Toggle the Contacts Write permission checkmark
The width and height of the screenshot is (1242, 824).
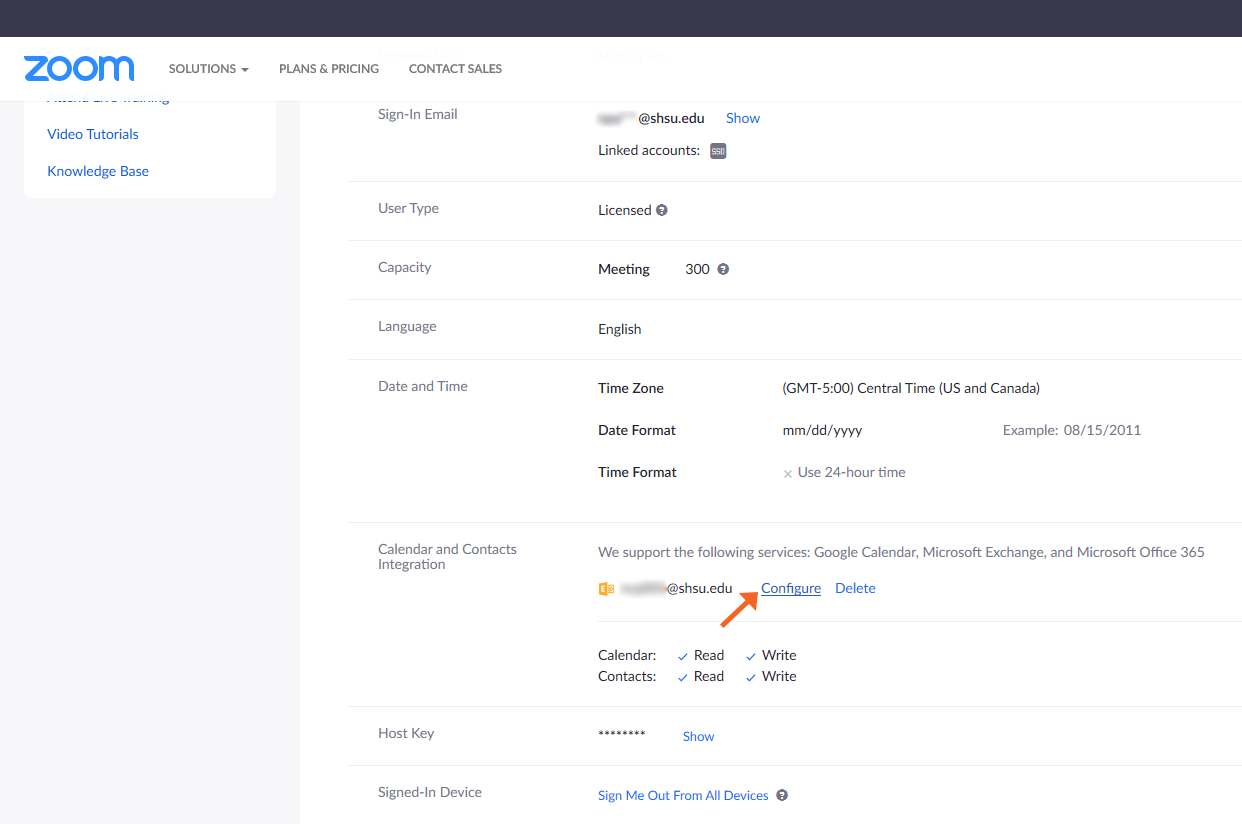tap(751, 676)
